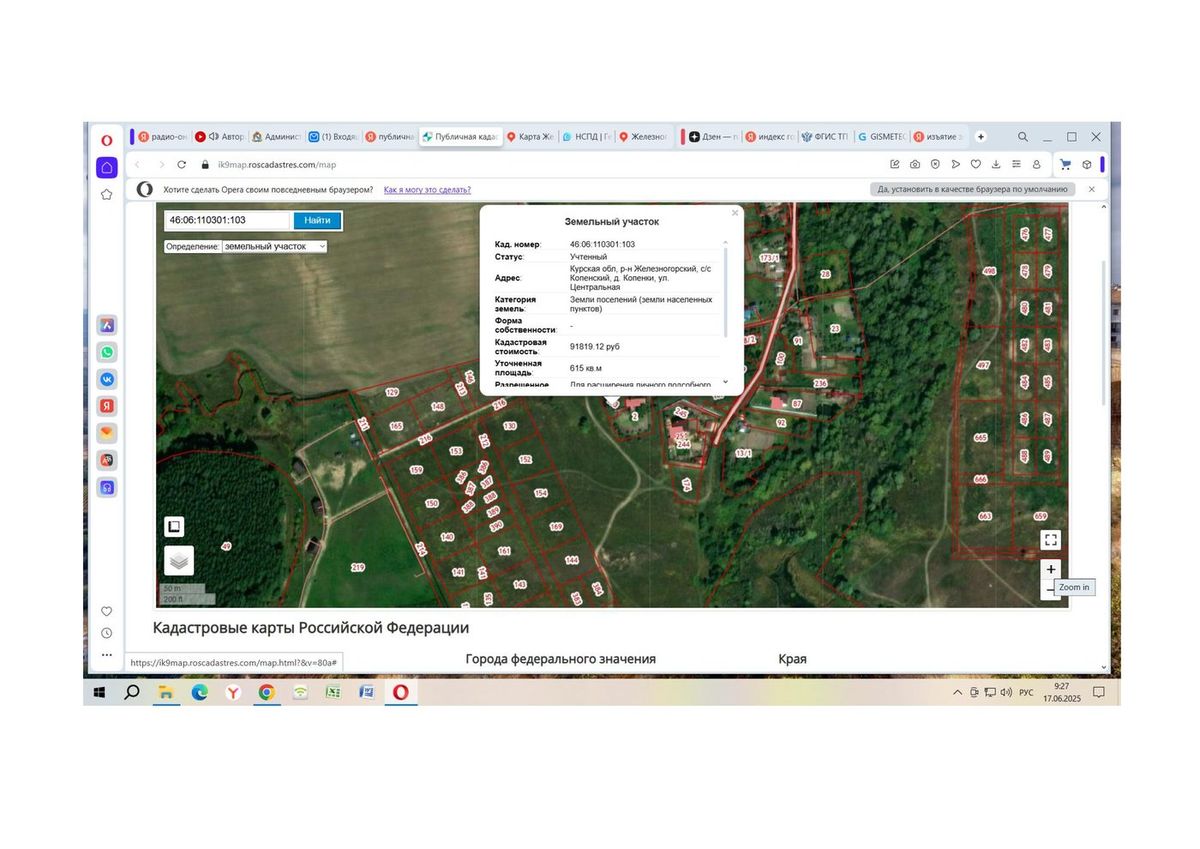Image resolution: width=1200 pixels, height=849 pixels.
Task: Toggle fullscreen map view
Action: (x=1050, y=540)
